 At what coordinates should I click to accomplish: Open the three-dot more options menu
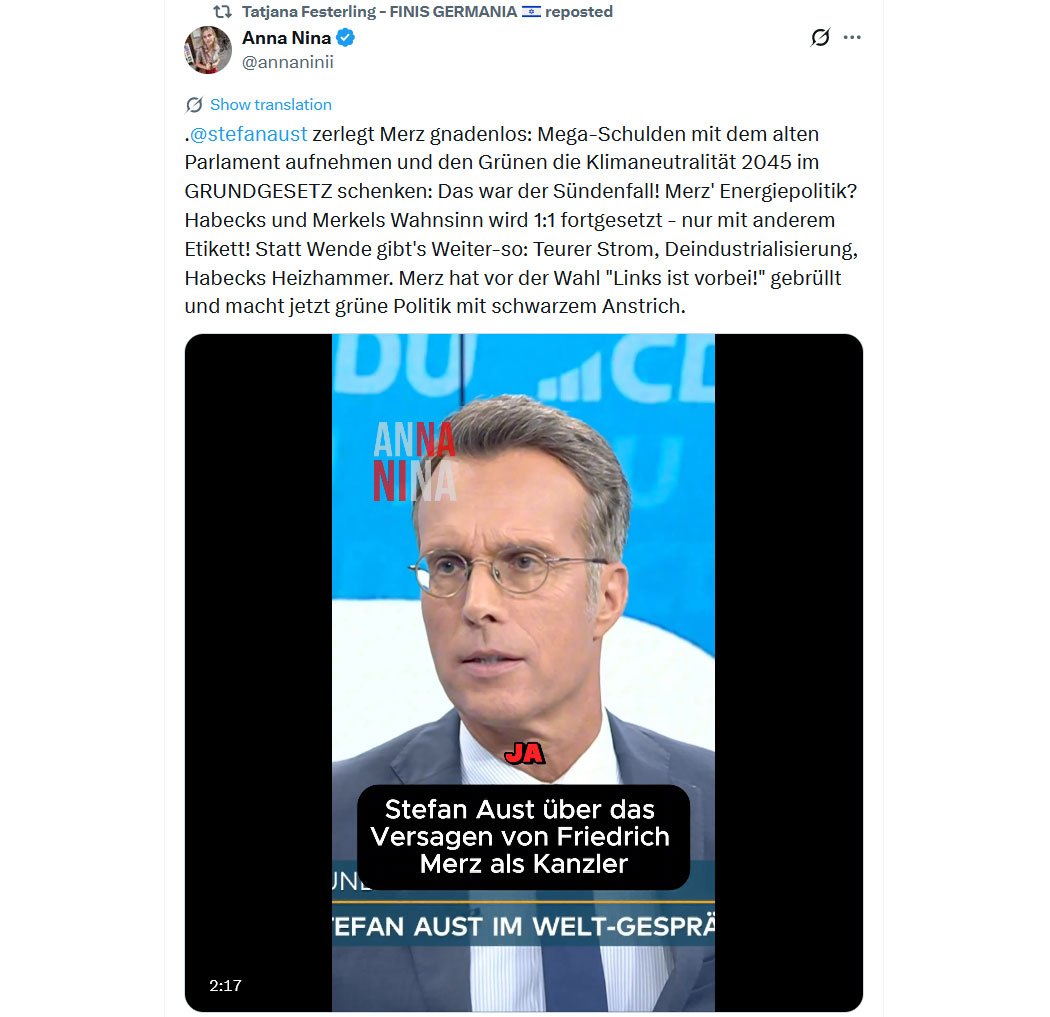(x=852, y=37)
